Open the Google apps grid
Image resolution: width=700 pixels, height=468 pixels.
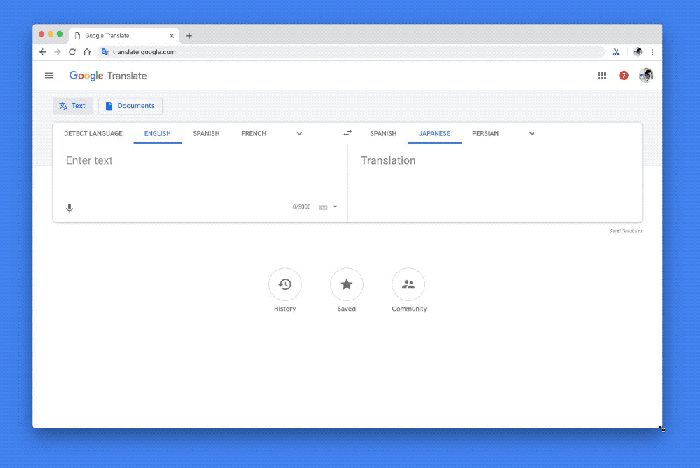click(601, 75)
